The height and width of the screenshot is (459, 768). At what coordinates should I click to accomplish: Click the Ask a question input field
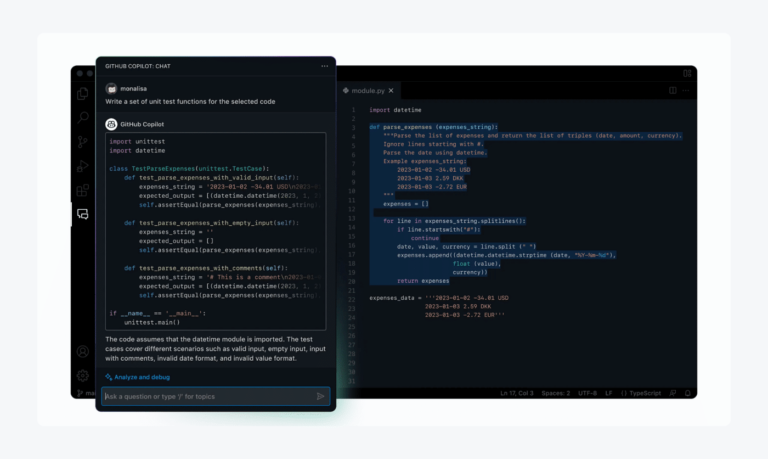point(207,396)
